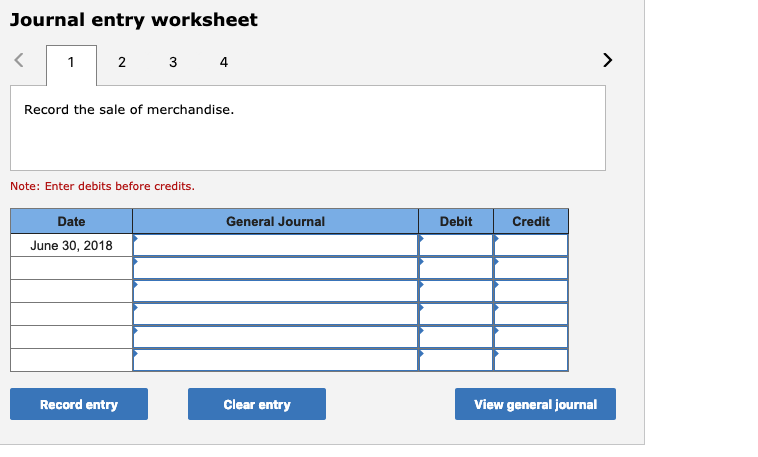The width and height of the screenshot is (758, 457).
Task: Click Debit field in fifth row
Action: point(456,337)
